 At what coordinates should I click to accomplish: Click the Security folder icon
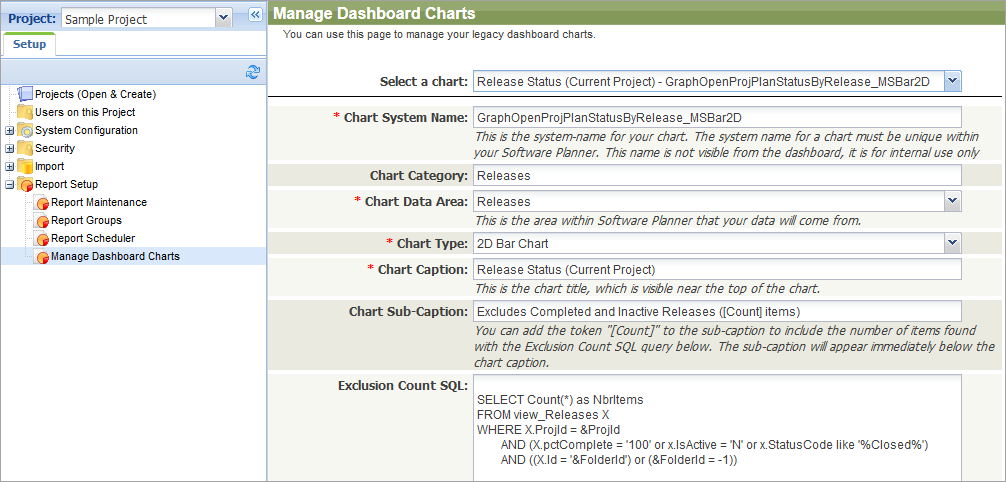pos(25,148)
